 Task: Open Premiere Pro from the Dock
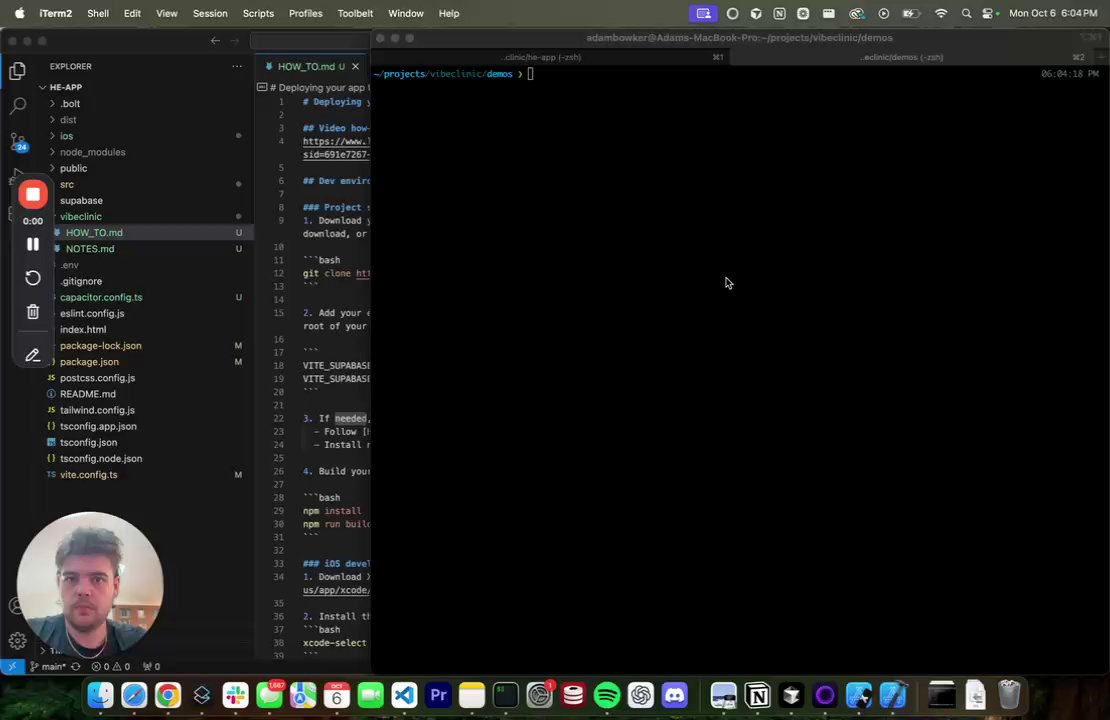[x=438, y=695]
